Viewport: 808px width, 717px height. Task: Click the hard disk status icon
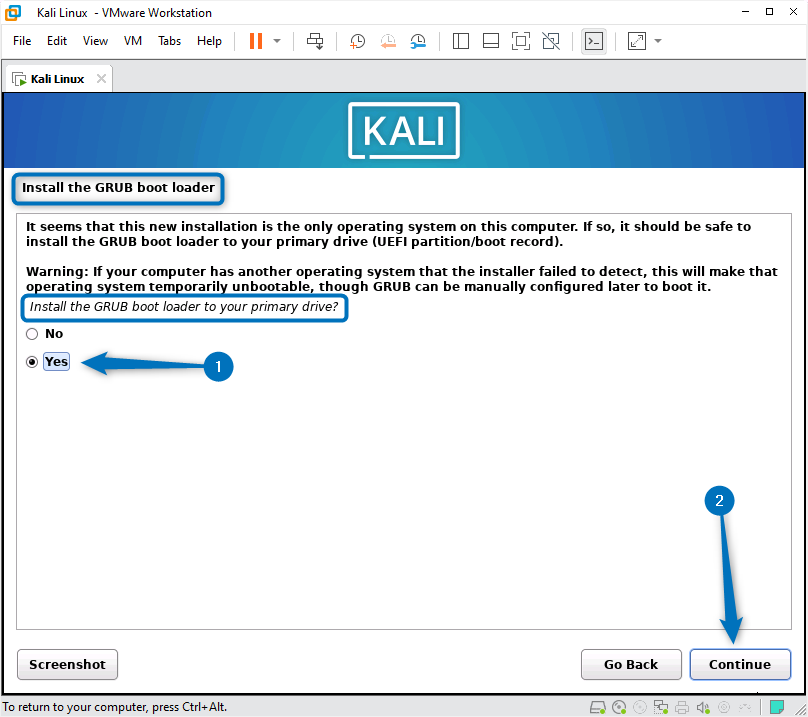point(597,706)
